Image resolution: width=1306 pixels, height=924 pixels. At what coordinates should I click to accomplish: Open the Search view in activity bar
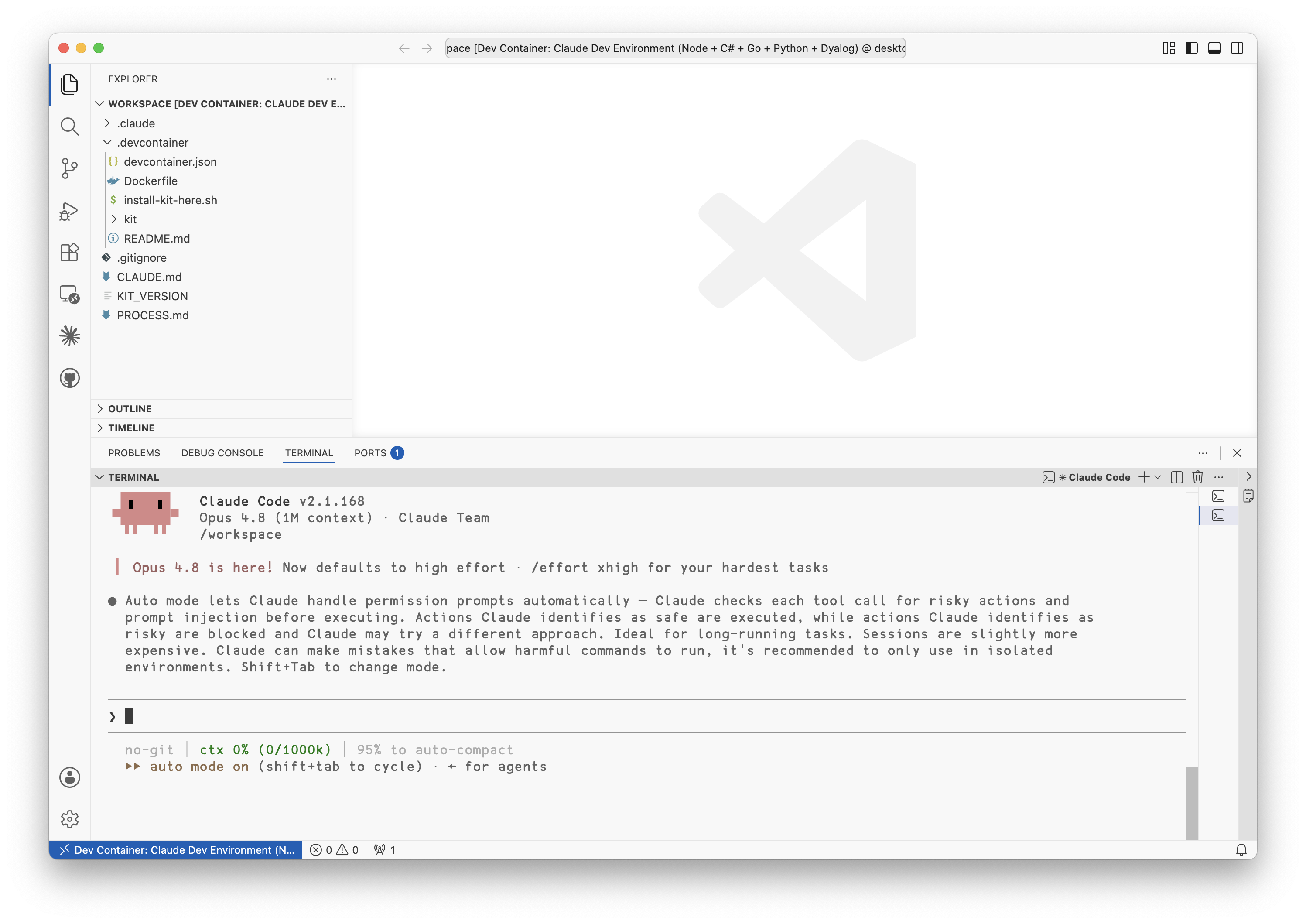point(69,127)
